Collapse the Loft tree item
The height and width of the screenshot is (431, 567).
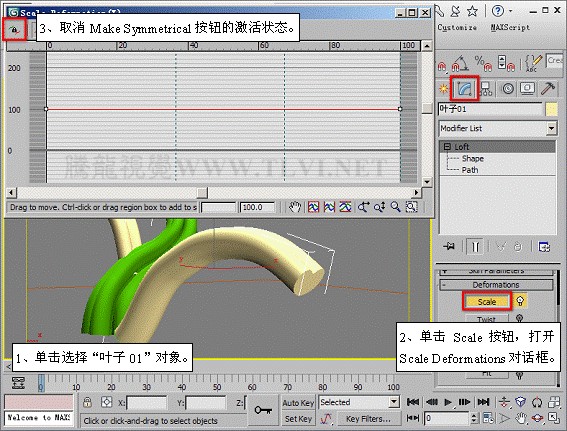point(447,146)
